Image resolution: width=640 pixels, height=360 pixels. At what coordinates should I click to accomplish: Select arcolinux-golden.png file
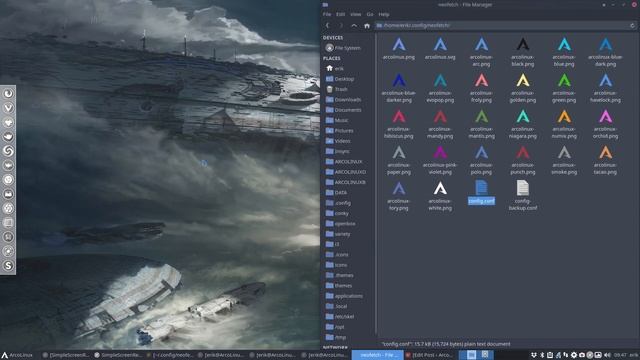(x=523, y=88)
